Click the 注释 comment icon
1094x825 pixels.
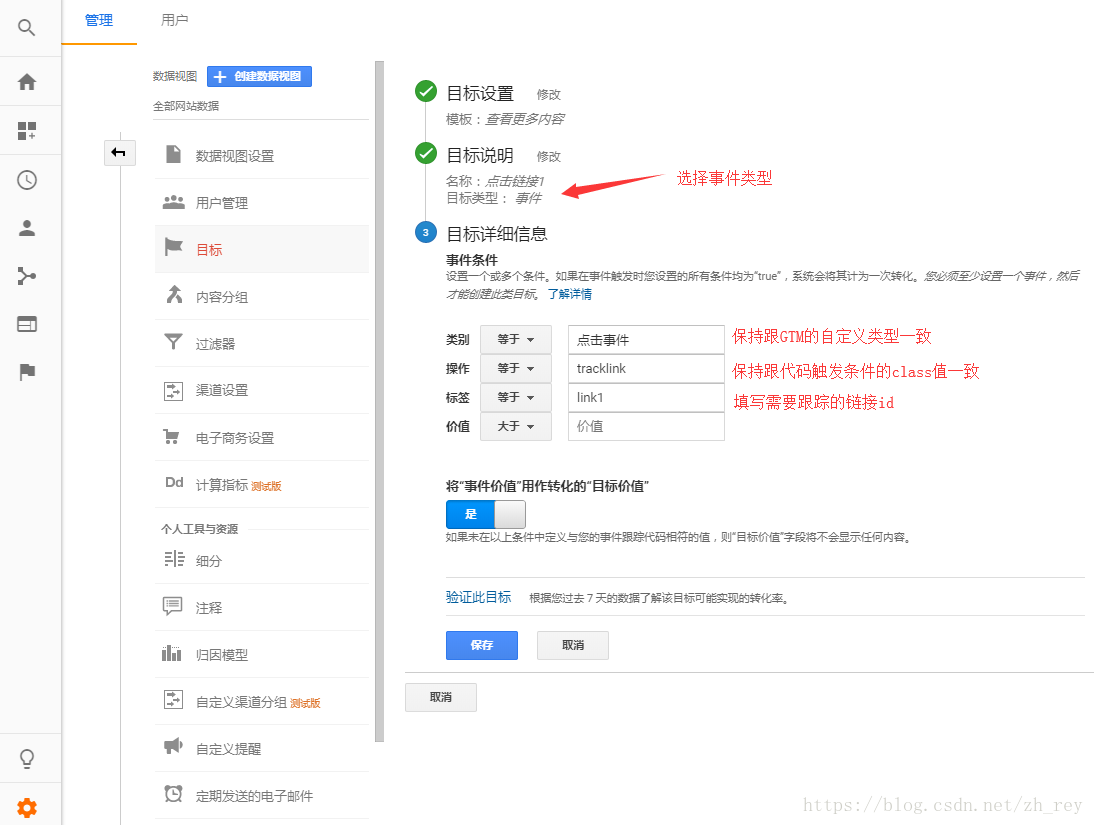click(172, 606)
